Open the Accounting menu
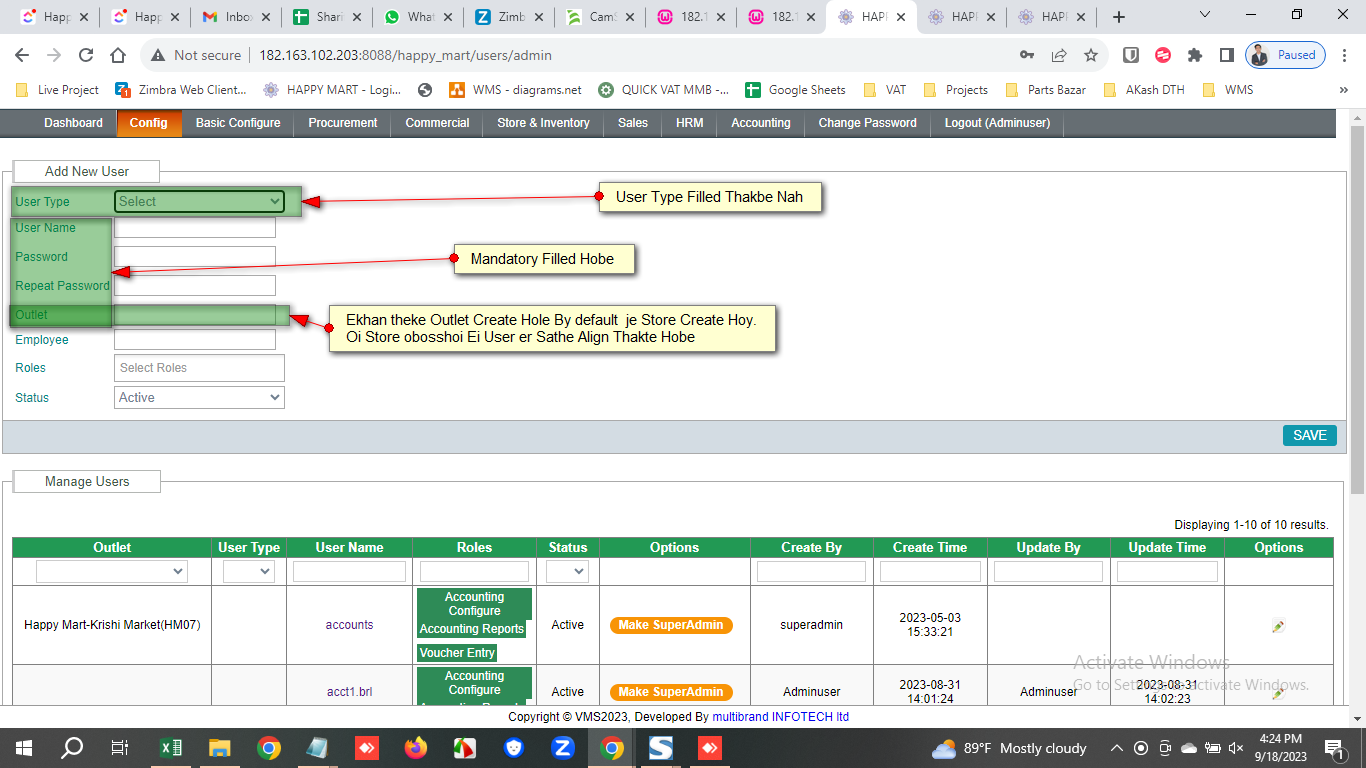The image size is (1366, 768). pos(761,123)
